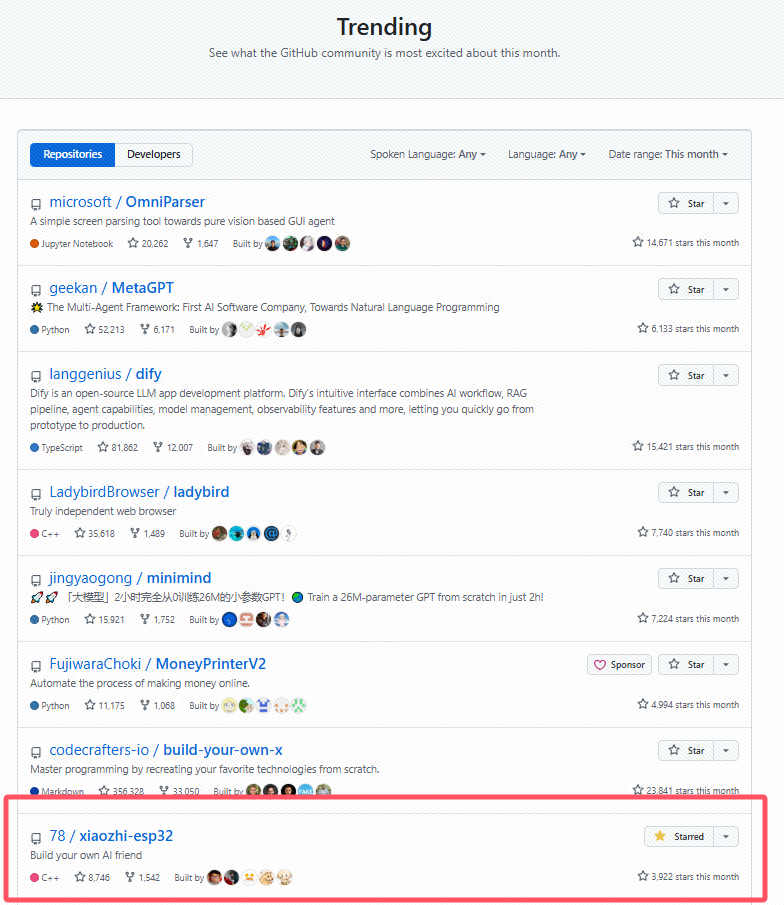Switch to the Developers tab
784x905 pixels.
pyautogui.click(x=154, y=155)
